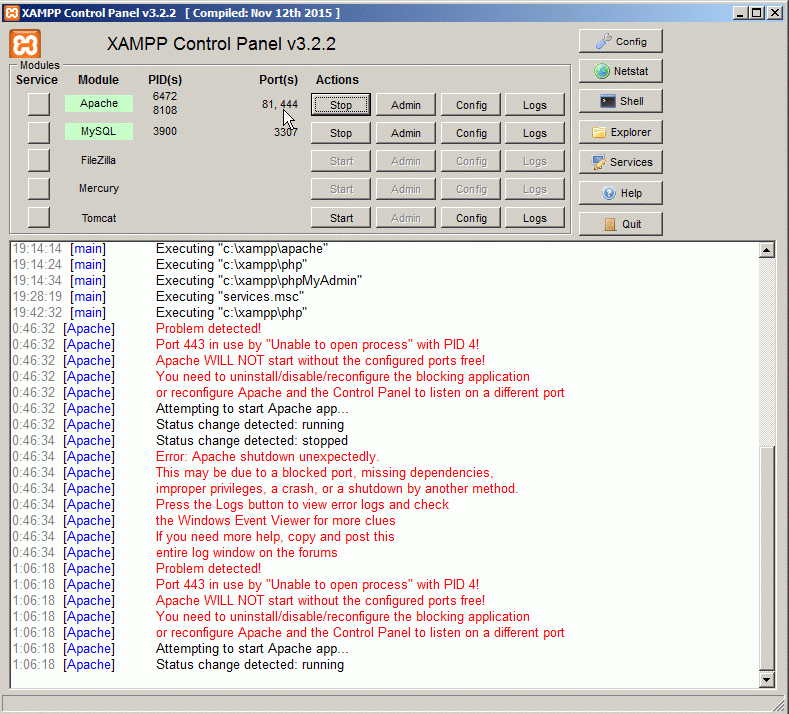The height and width of the screenshot is (714, 789).
Task: View Tomcat Logs
Action: [534, 218]
